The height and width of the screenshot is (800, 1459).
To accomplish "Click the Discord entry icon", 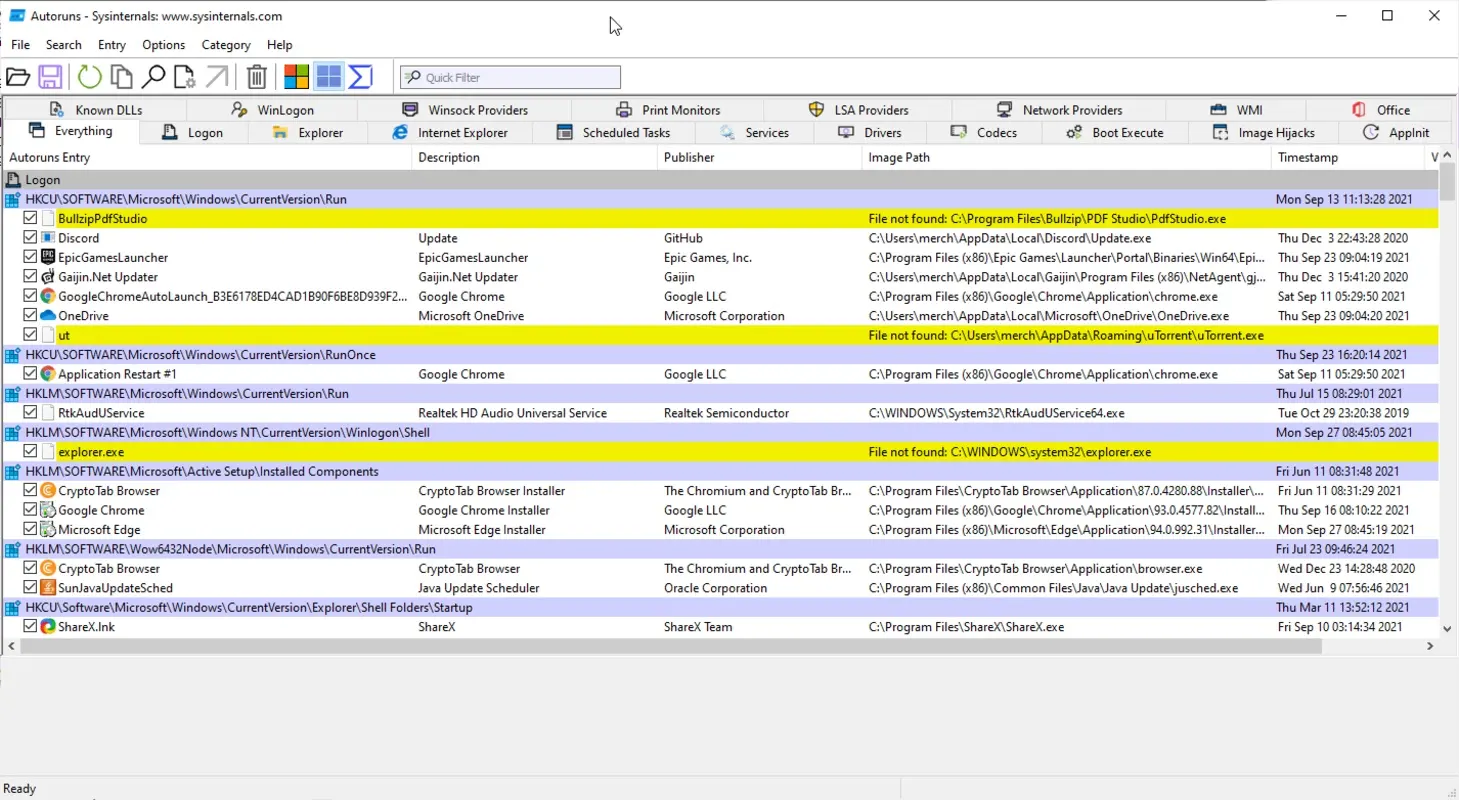I will 48,238.
